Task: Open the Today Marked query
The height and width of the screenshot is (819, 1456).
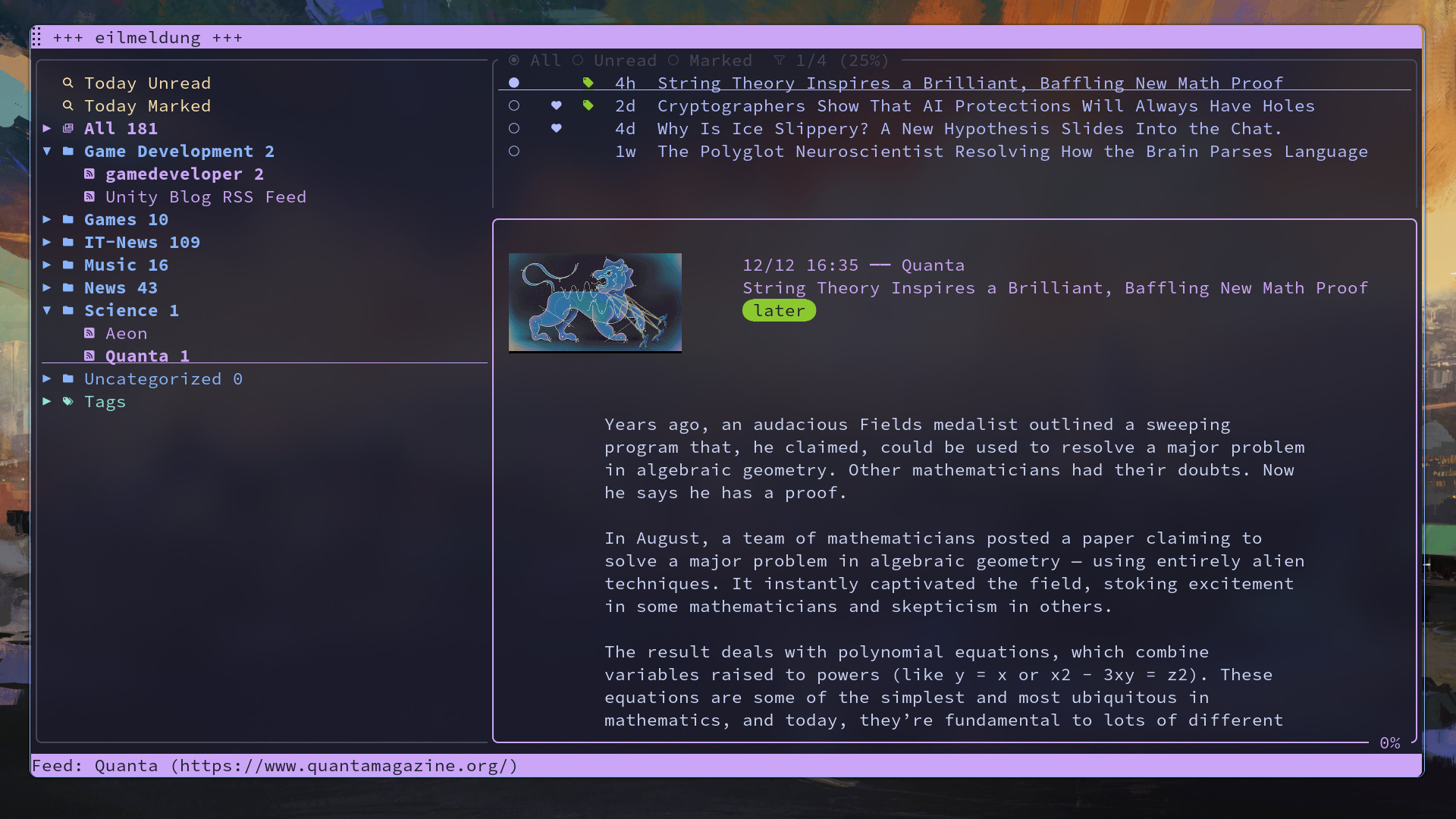Action: (147, 105)
